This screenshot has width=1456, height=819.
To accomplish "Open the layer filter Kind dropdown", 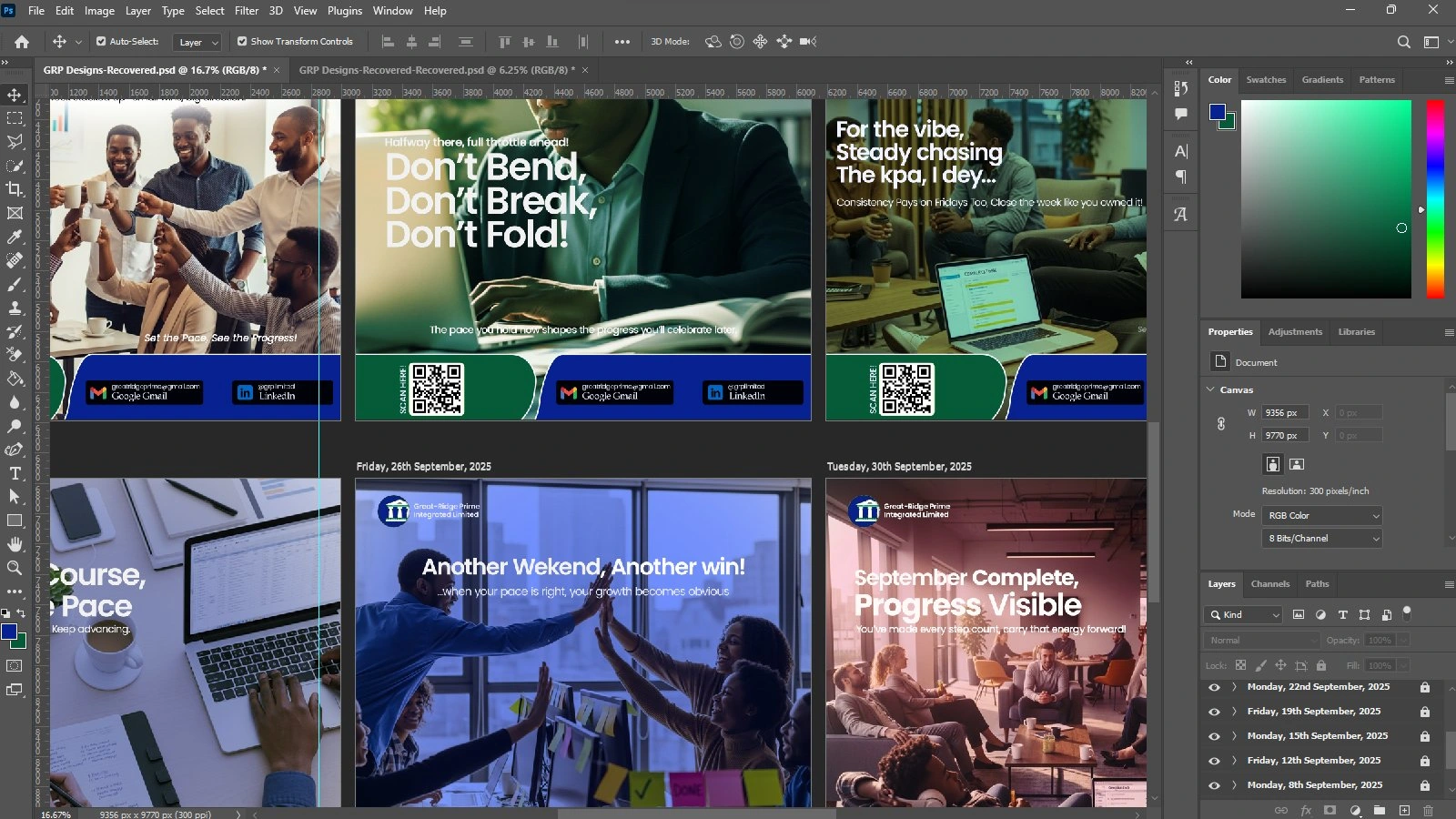I will (x=1243, y=615).
